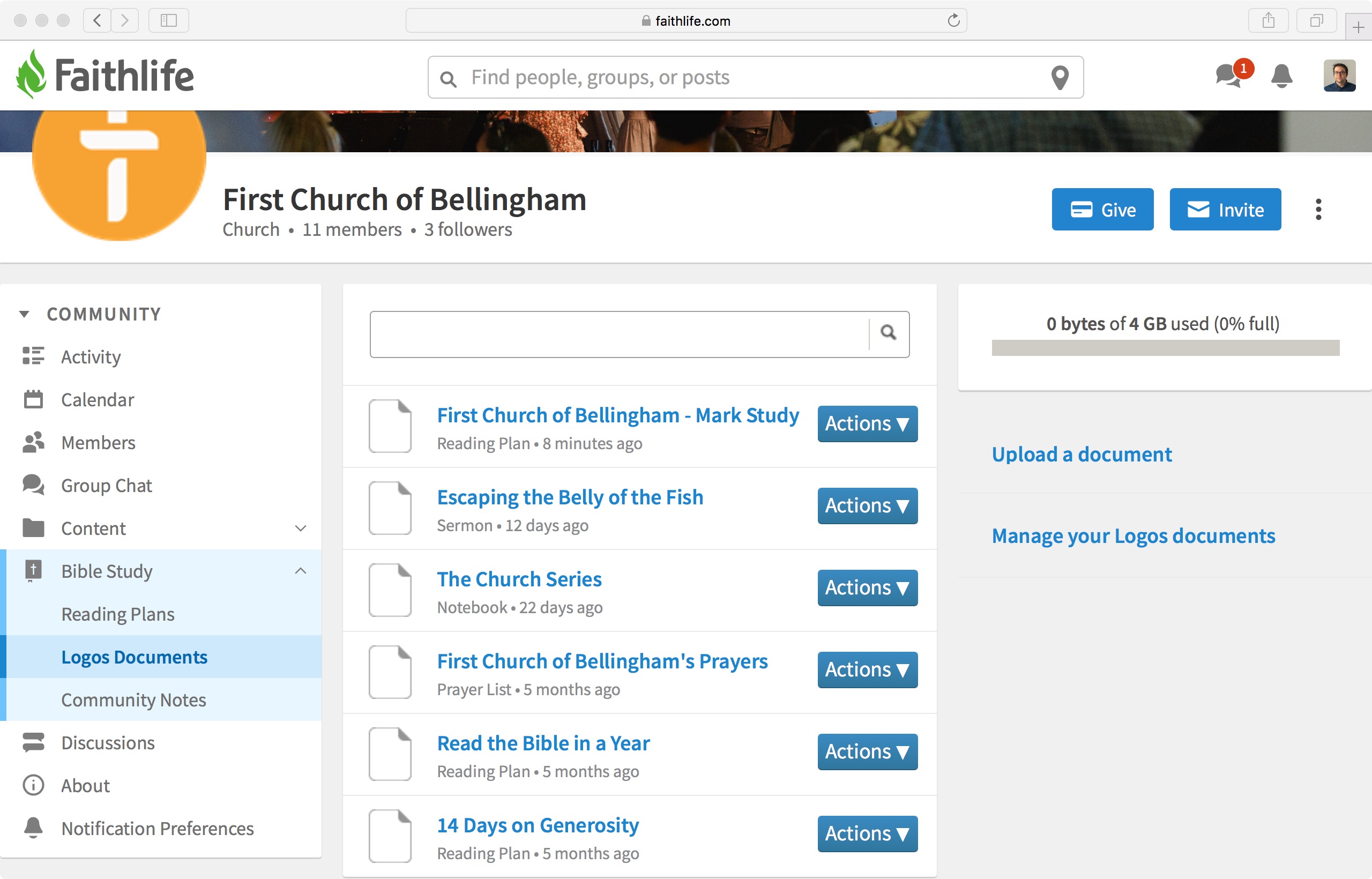Viewport: 1372px width, 879px height.
Task: Click The Church Series document icon
Action: coord(390,590)
